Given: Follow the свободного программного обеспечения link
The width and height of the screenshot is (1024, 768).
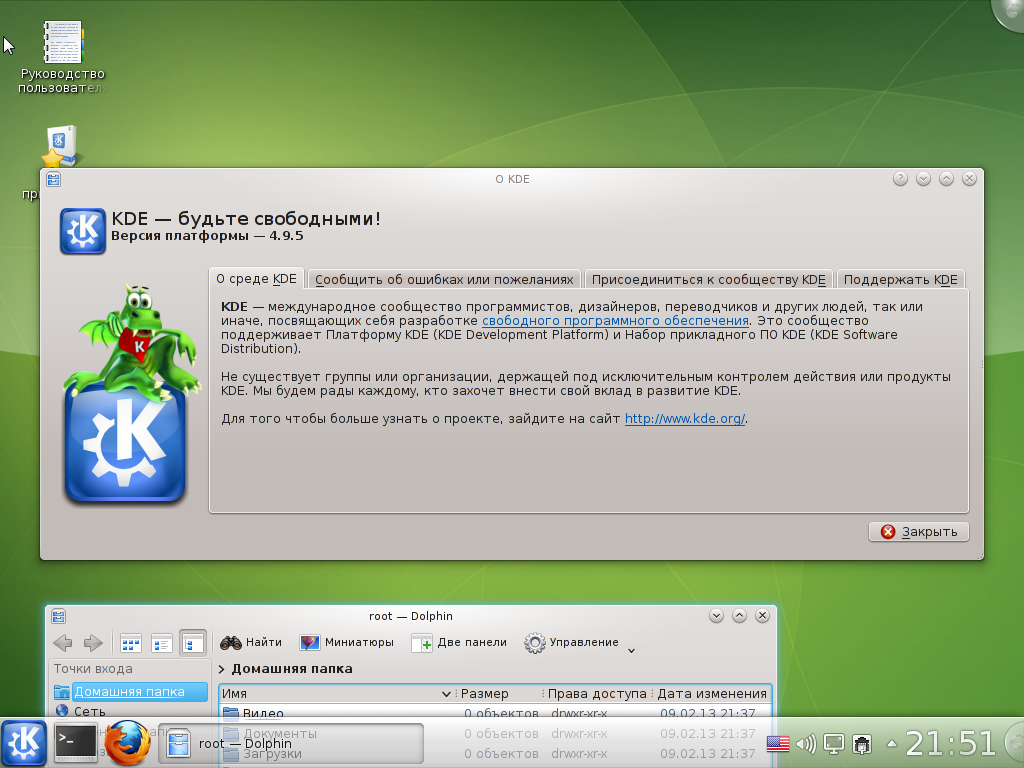Looking at the screenshot, I should (x=615, y=321).
